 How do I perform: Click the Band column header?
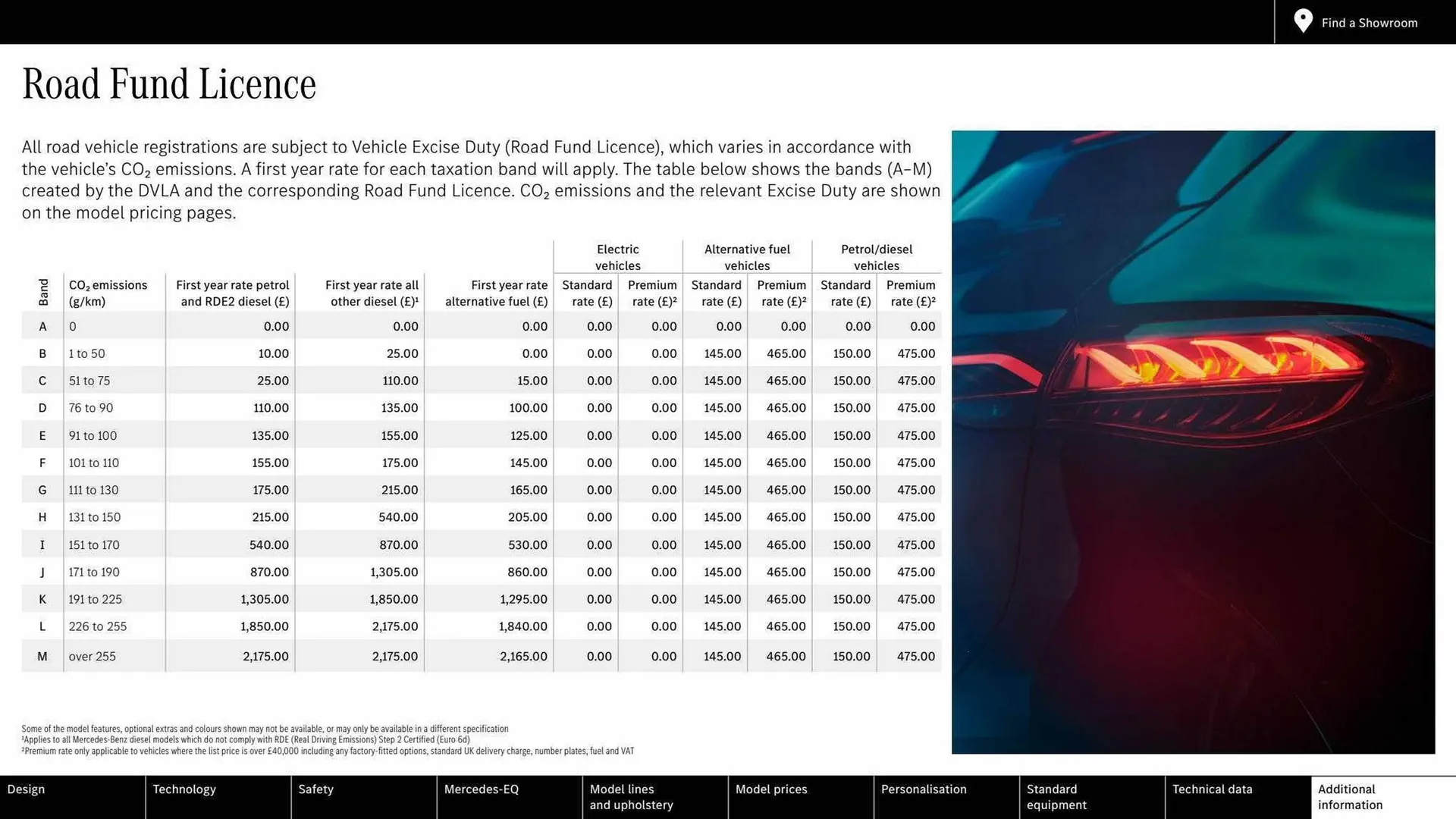point(42,293)
